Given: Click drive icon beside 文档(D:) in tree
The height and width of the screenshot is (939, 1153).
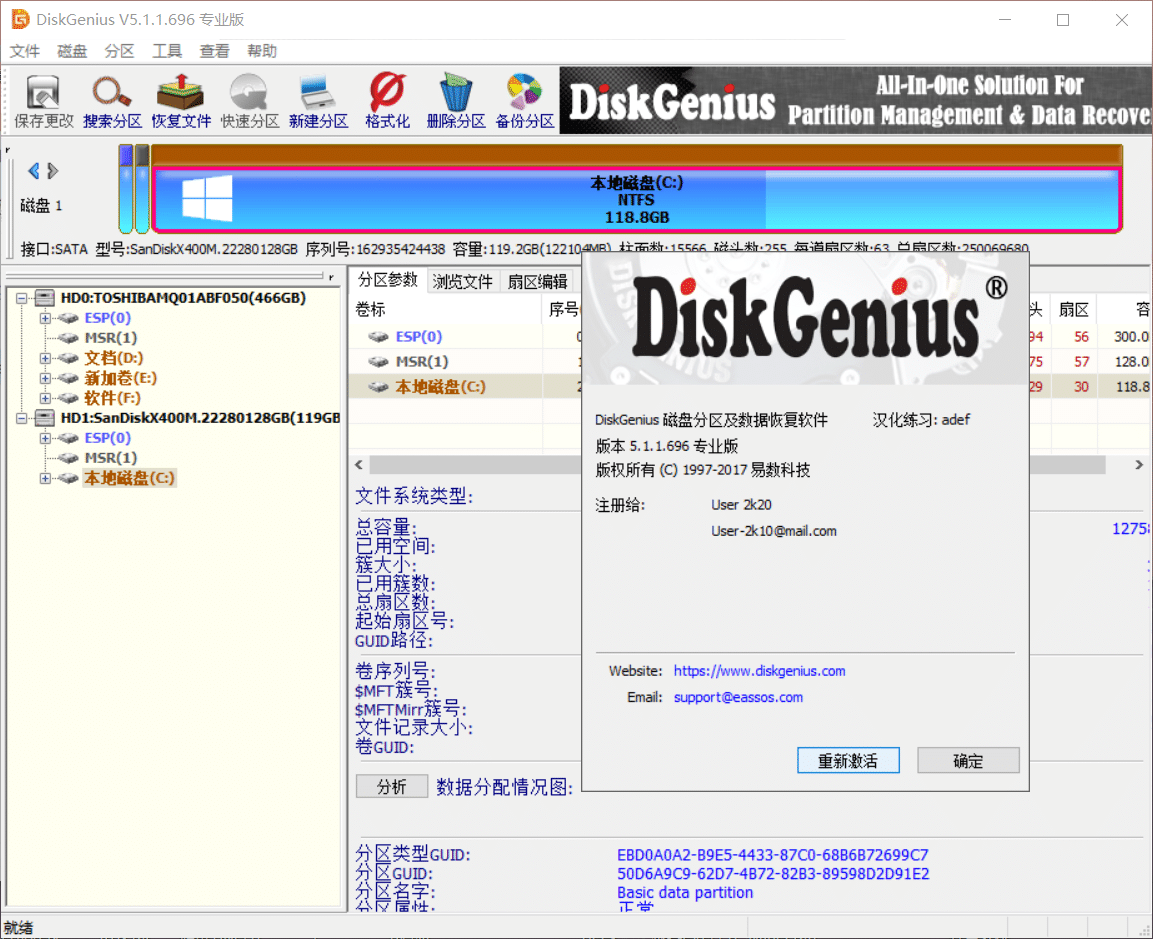Looking at the screenshot, I should click(x=68, y=358).
